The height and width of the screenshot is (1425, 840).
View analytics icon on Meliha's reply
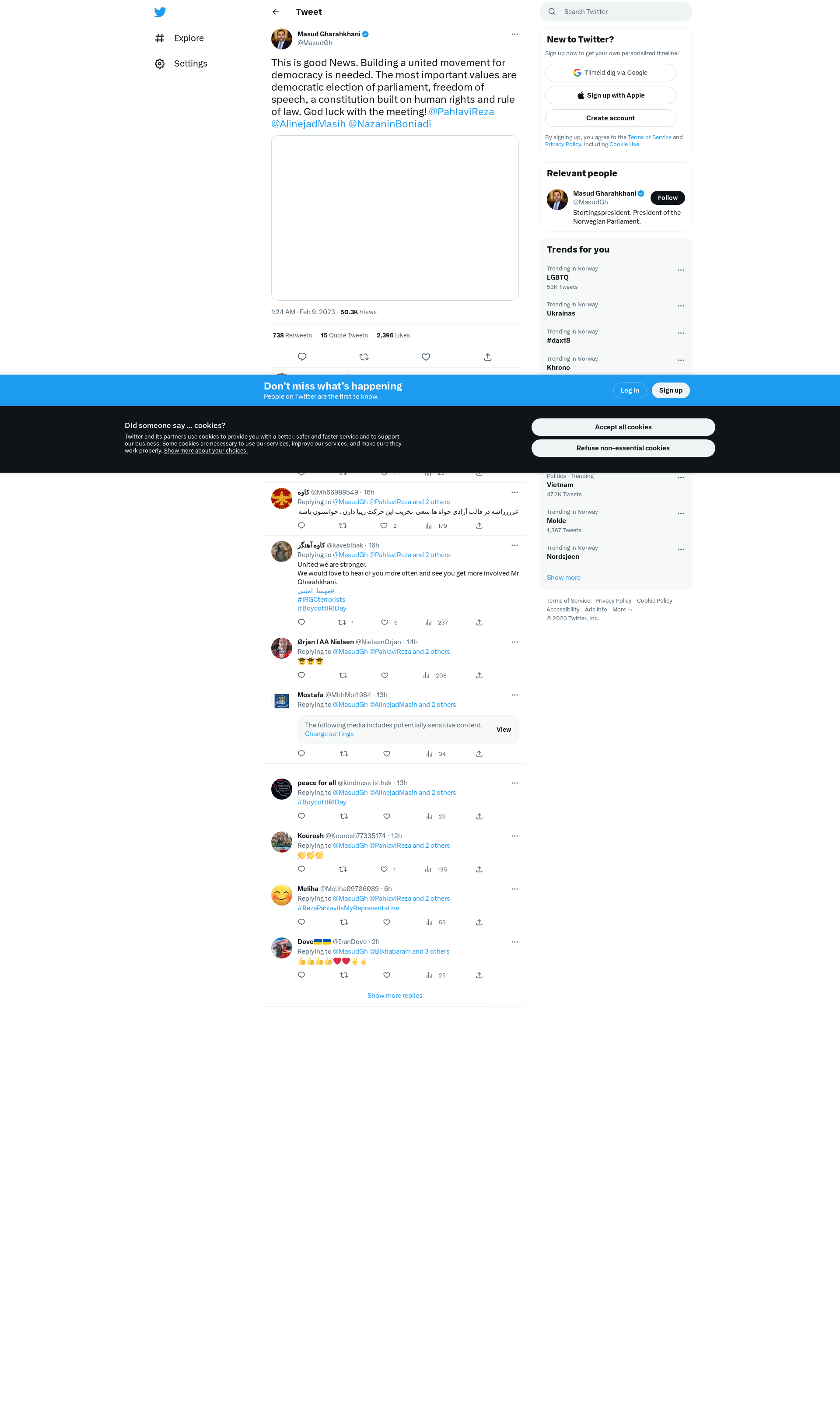[430, 922]
